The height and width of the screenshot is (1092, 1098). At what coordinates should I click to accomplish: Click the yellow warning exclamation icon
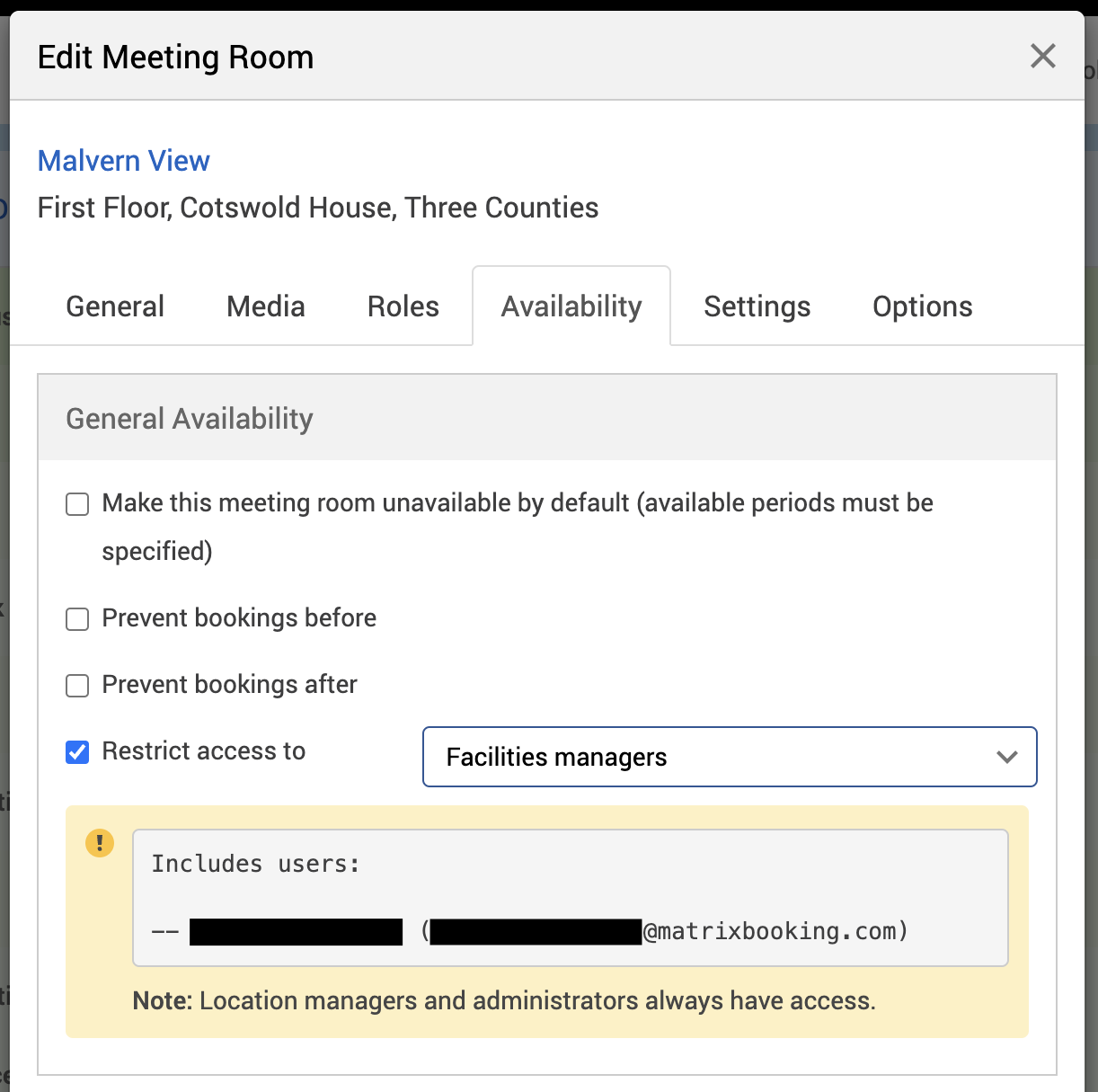click(100, 843)
